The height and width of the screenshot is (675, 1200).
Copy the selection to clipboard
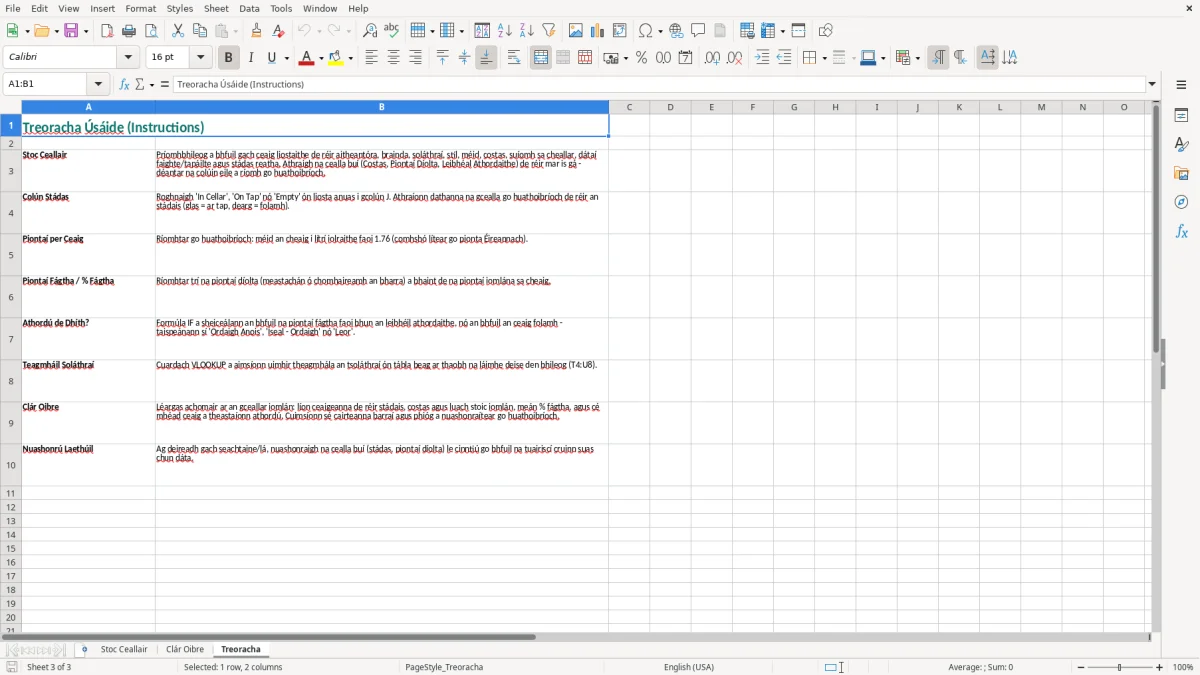[x=200, y=31]
